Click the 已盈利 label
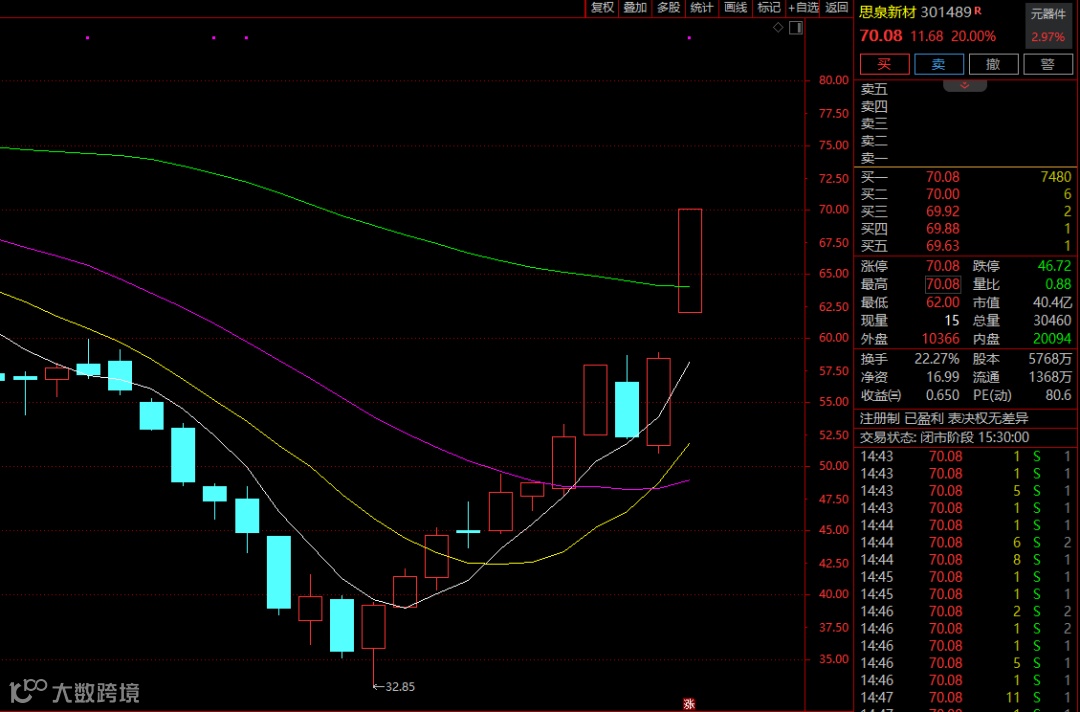Viewport: 1080px width, 712px height. [x=924, y=419]
